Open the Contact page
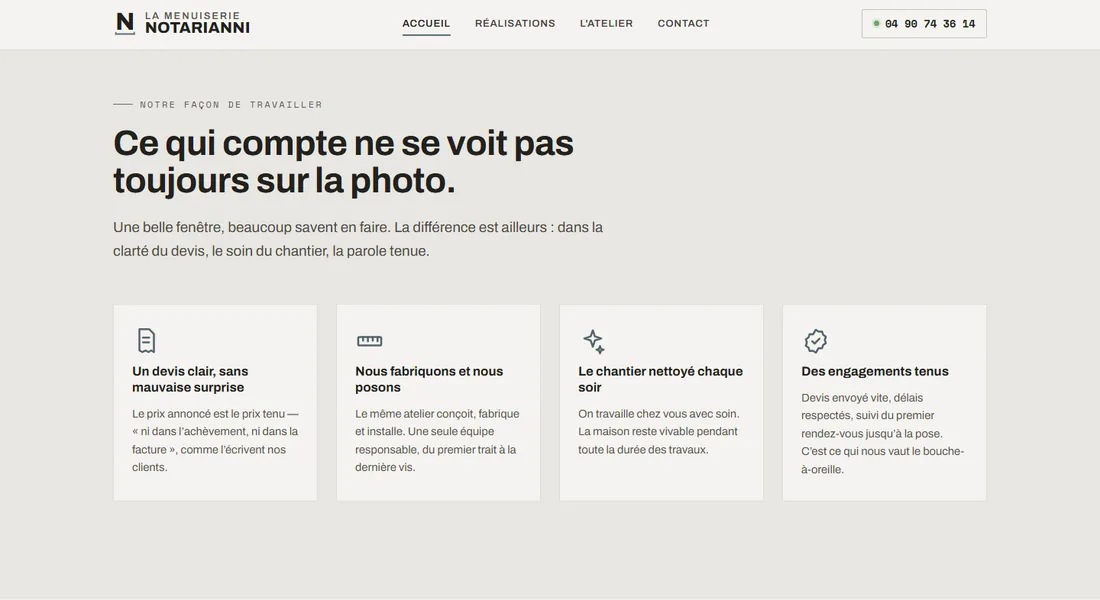The image size is (1100, 600). (x=683, y=23)
